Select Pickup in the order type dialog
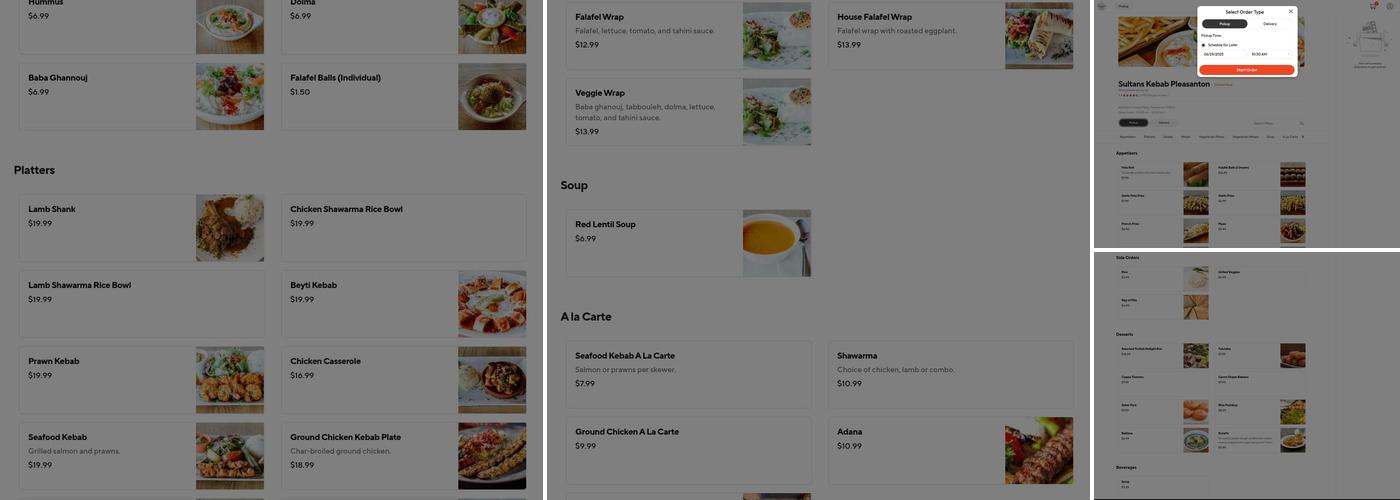This screenshot has width=1400, height=500. coord(1225,24)
